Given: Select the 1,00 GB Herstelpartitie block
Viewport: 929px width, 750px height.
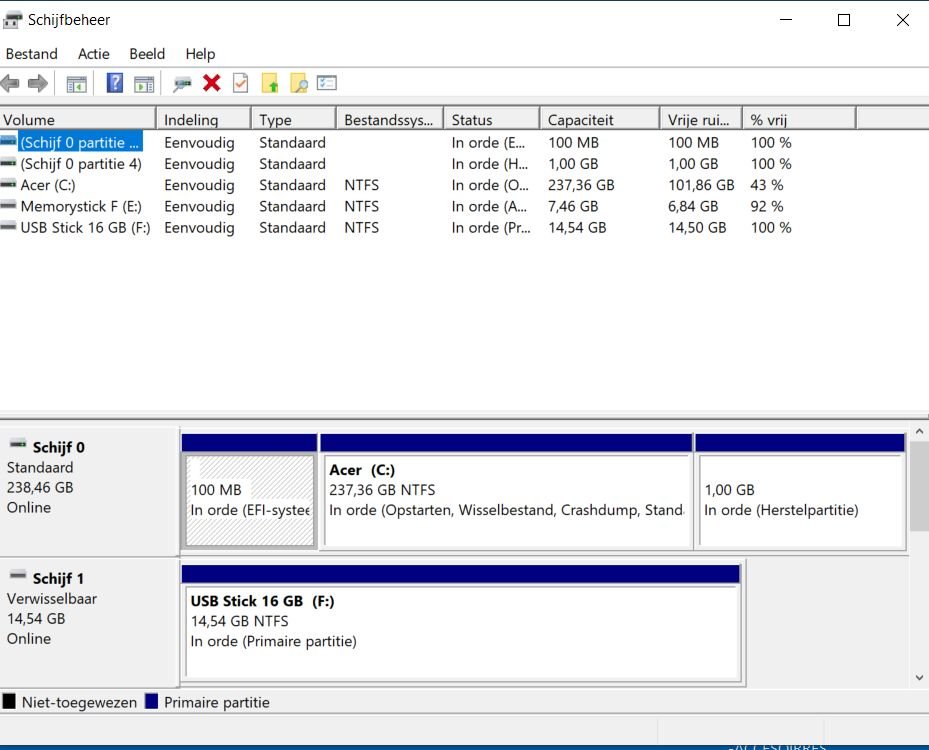Looking at the screenshot, I should coord(800,500).
